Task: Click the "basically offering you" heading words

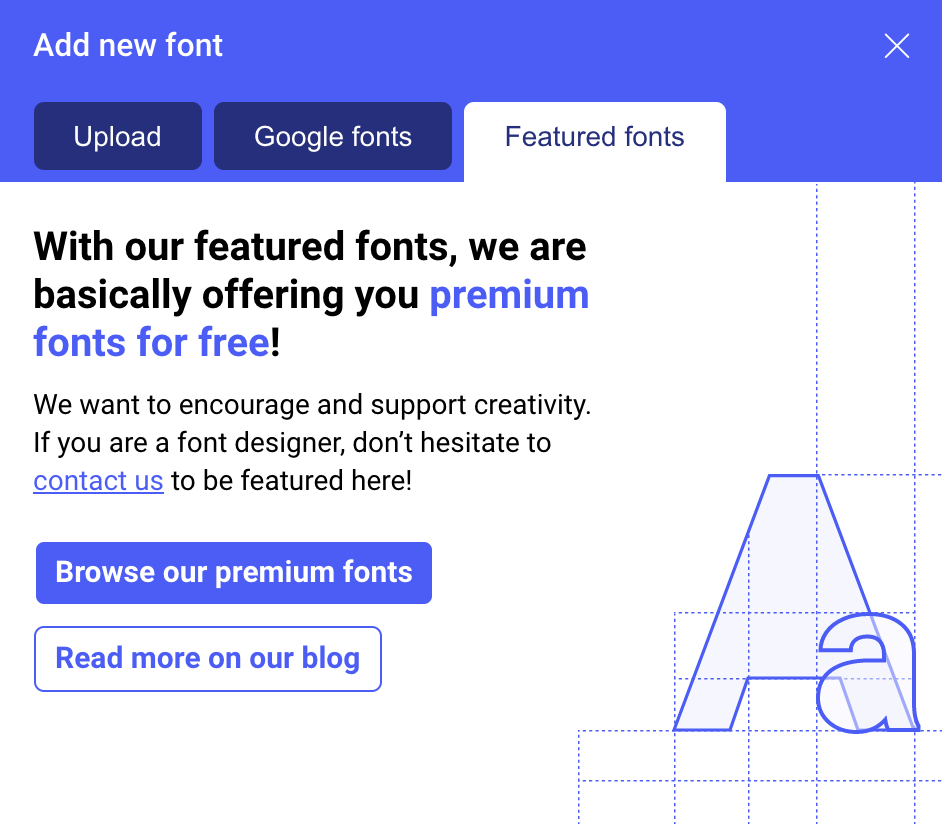Action: click(x=226, y=295)
